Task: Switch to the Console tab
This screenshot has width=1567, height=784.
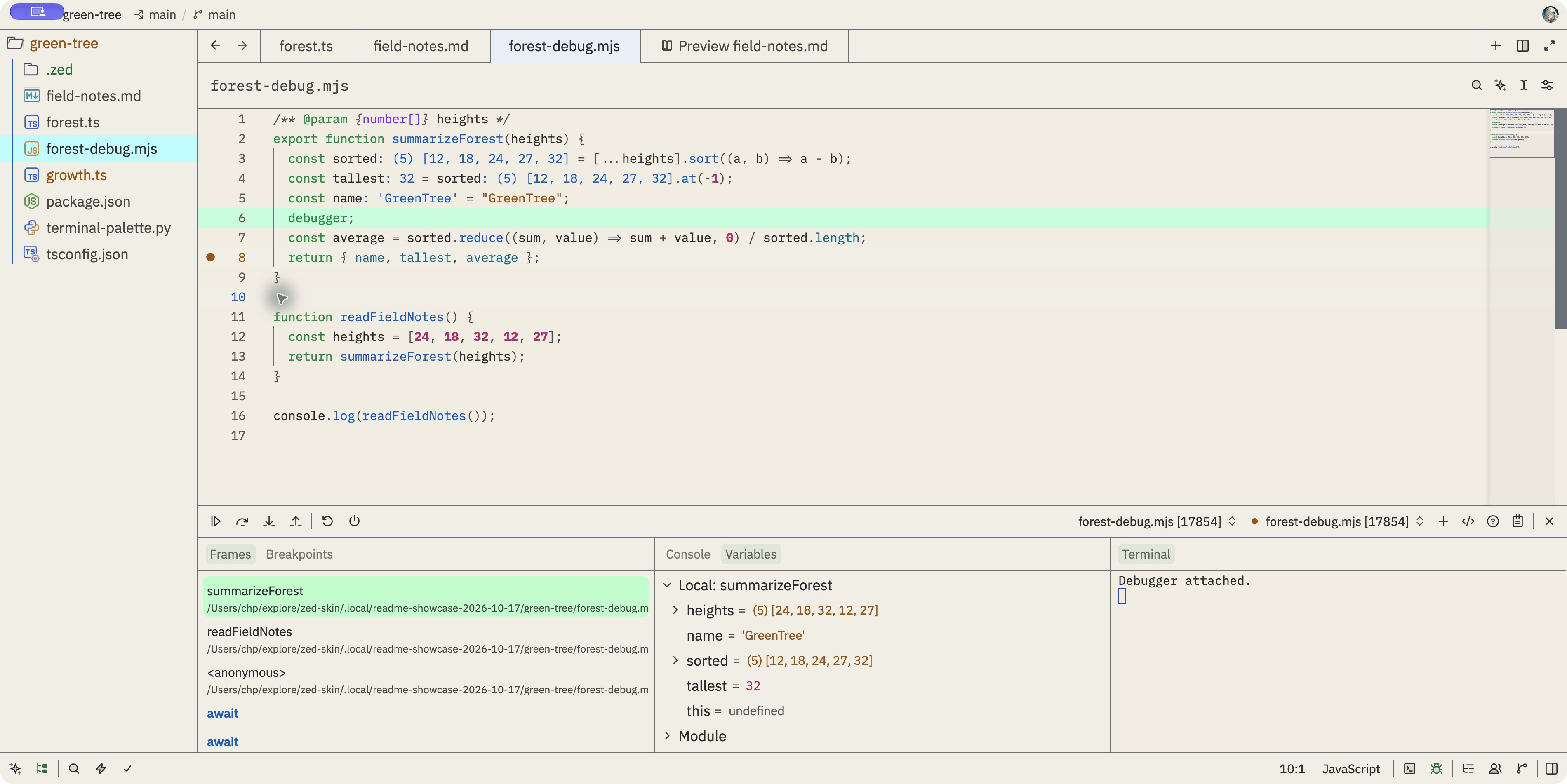Action: 688,554
